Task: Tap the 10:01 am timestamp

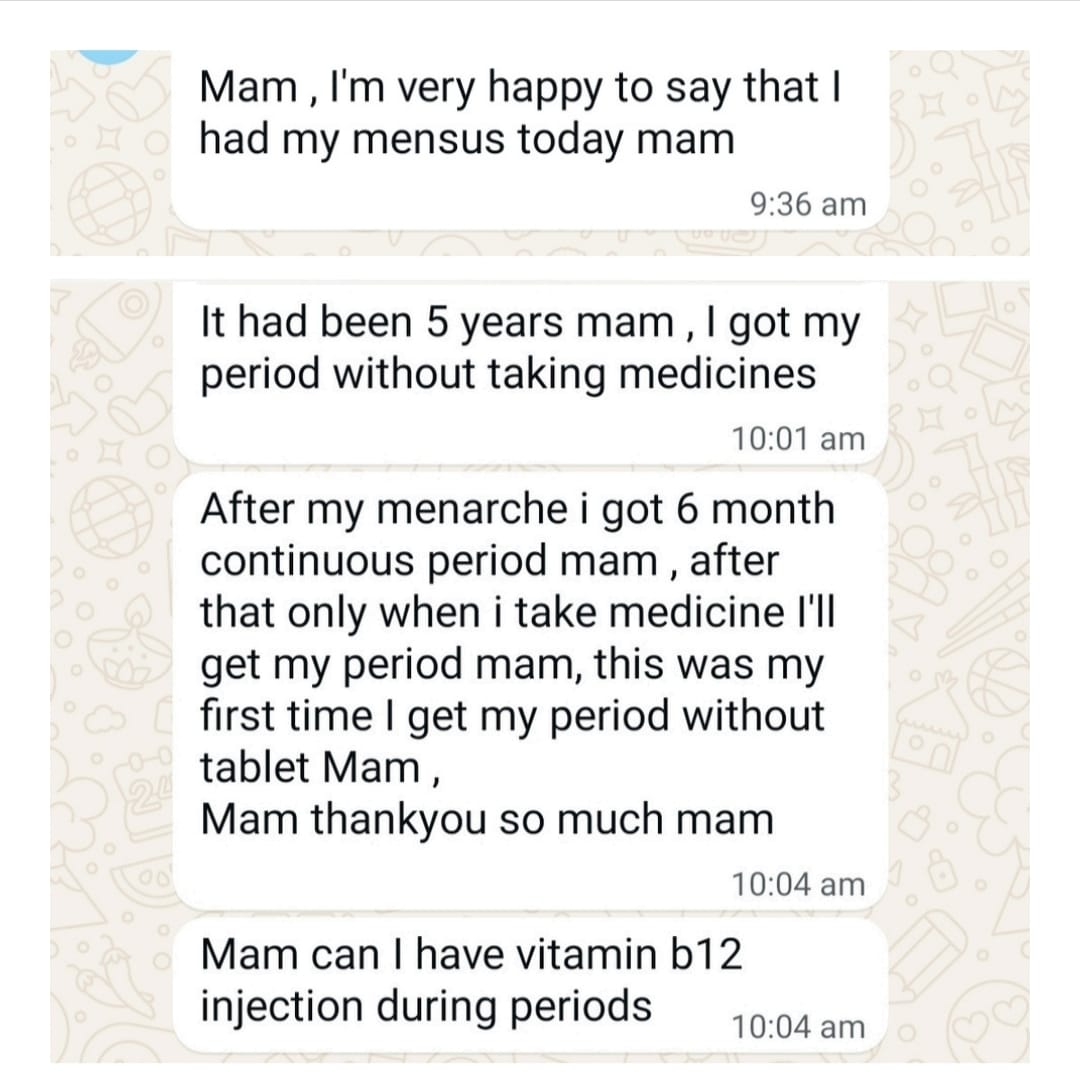Action: (797, 438)
